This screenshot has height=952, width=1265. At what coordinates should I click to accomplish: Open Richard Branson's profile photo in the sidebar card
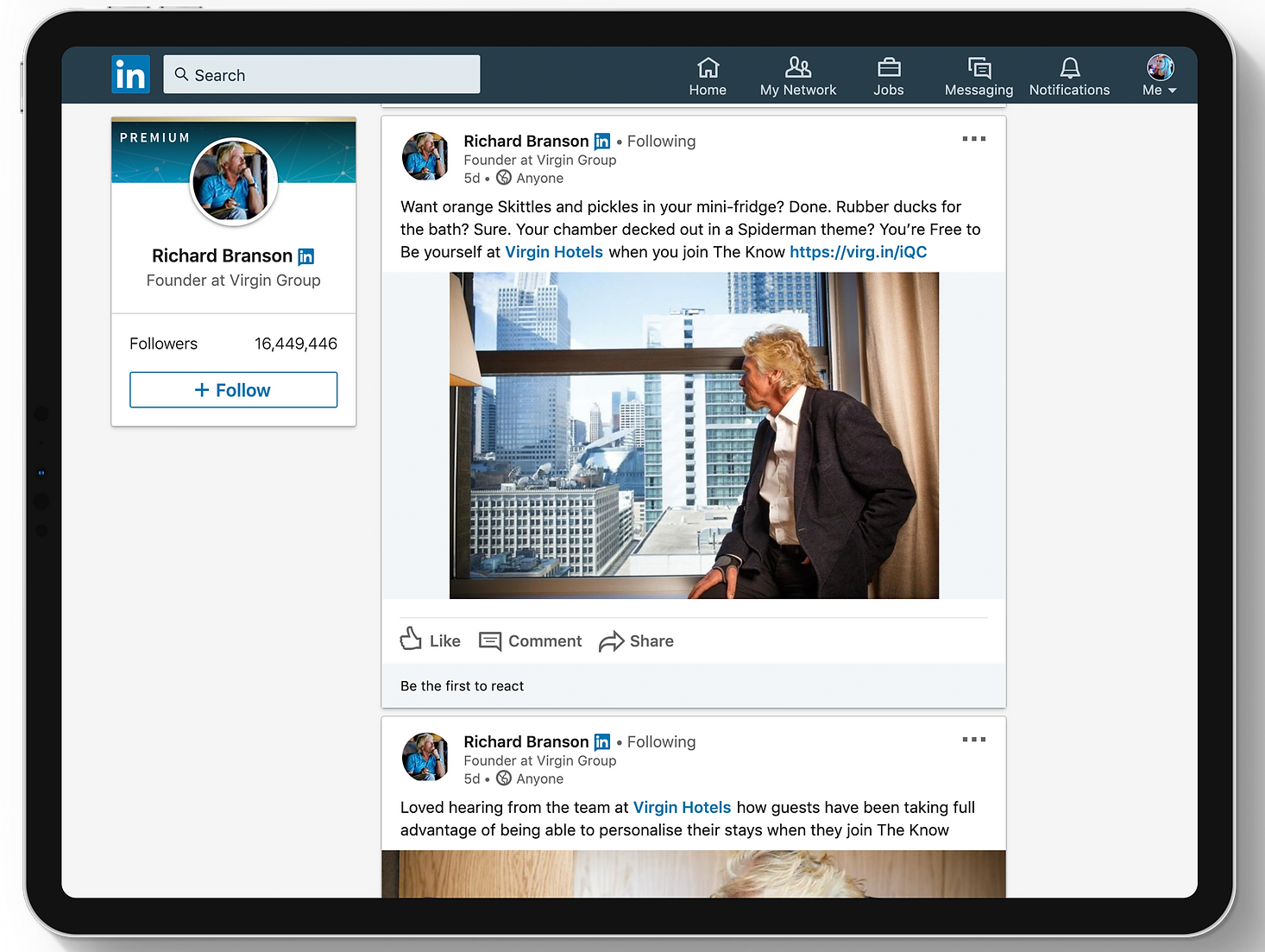[x=233, y=181]
